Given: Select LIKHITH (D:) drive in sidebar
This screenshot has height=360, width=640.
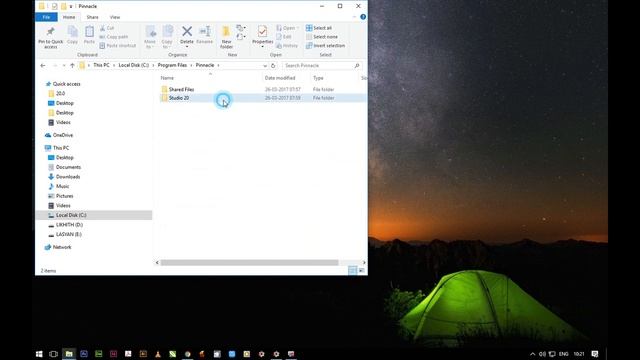Looking at the screenshot, I should (x=69, y=225).
